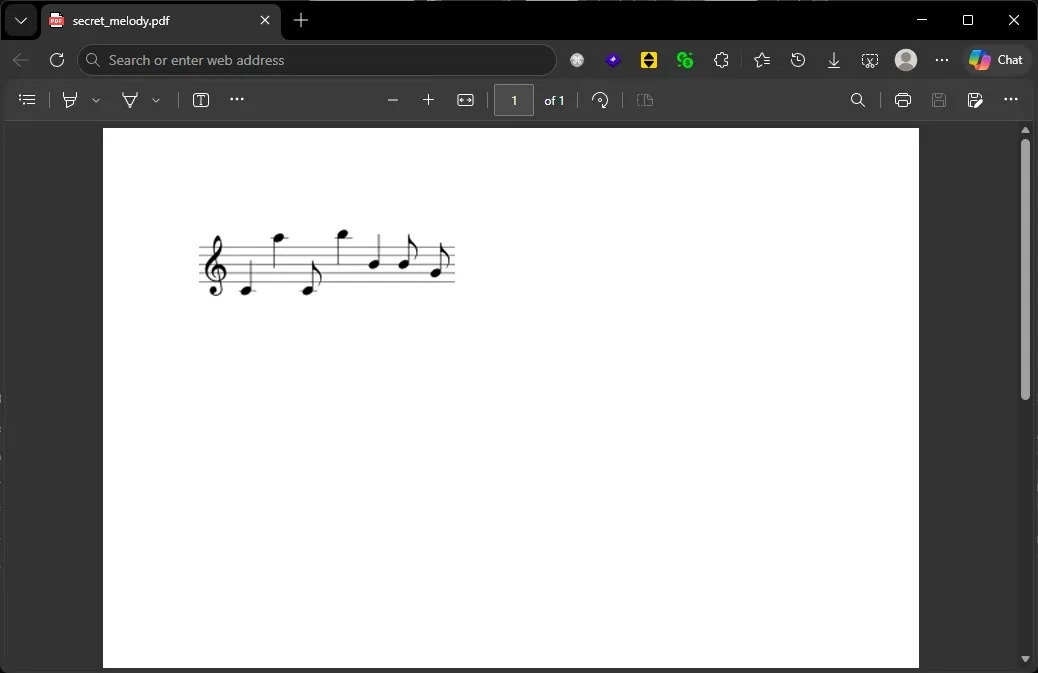Open the Copilot Chat button
Screen dimensions: 1038x673
point(996,60)
